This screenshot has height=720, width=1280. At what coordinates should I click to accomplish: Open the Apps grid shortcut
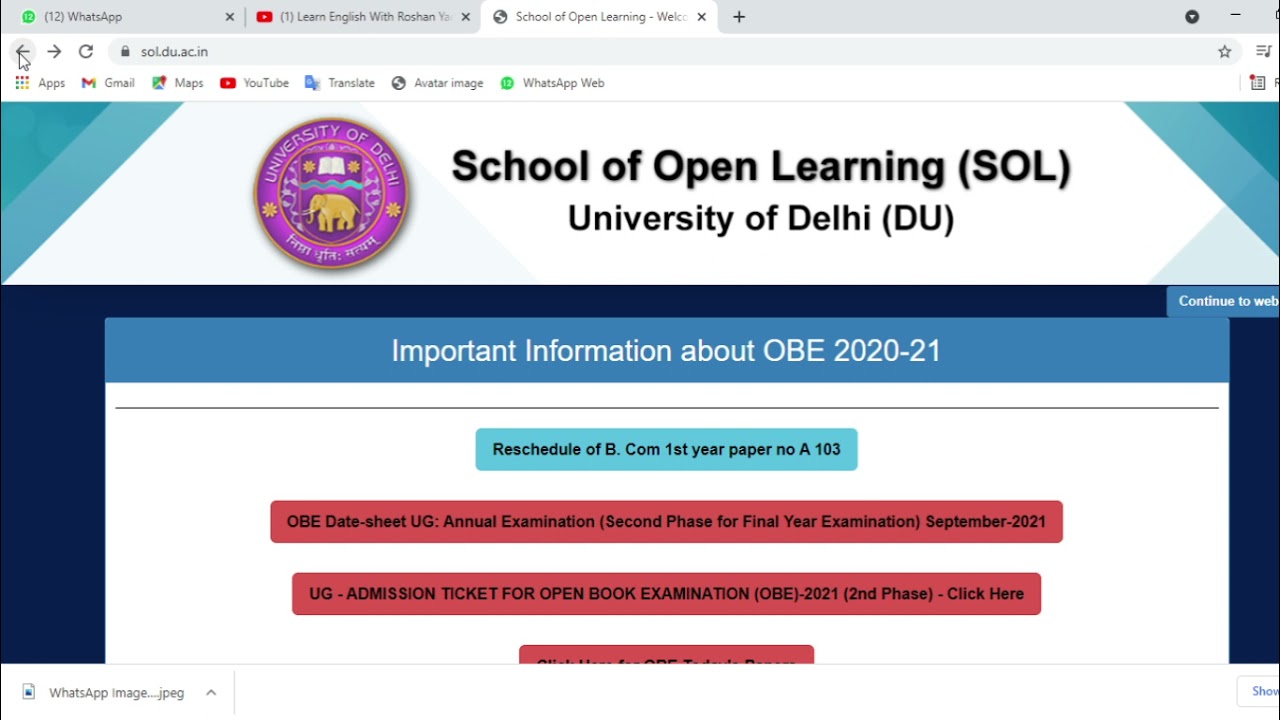click(x=40, y=83)
